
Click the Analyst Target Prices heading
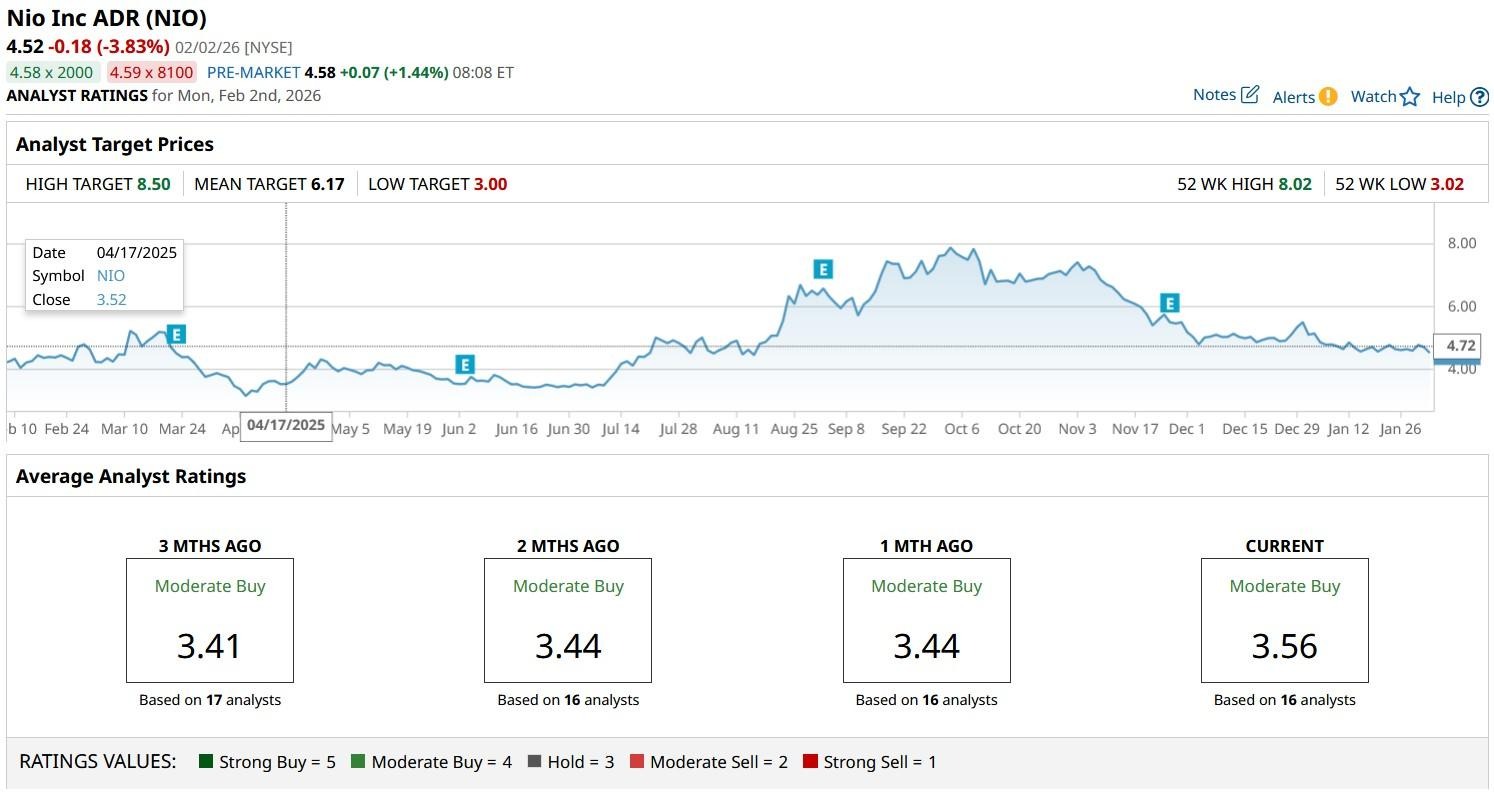point(115,144)
